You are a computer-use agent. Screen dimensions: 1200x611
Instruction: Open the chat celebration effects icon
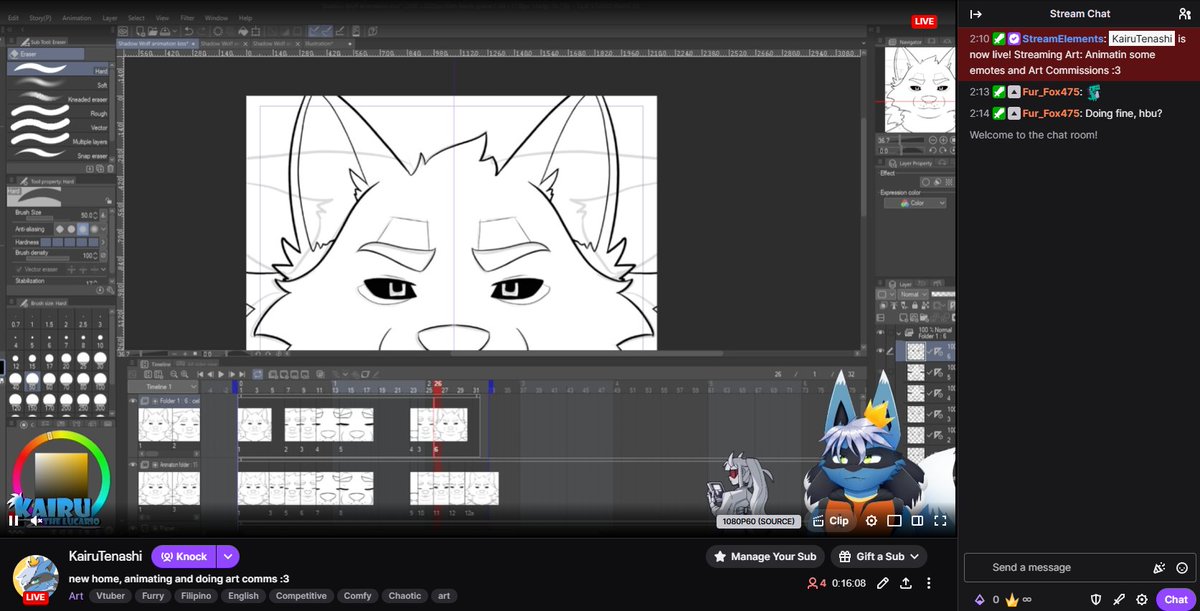pyautogui.click(x=1158, y=567)
